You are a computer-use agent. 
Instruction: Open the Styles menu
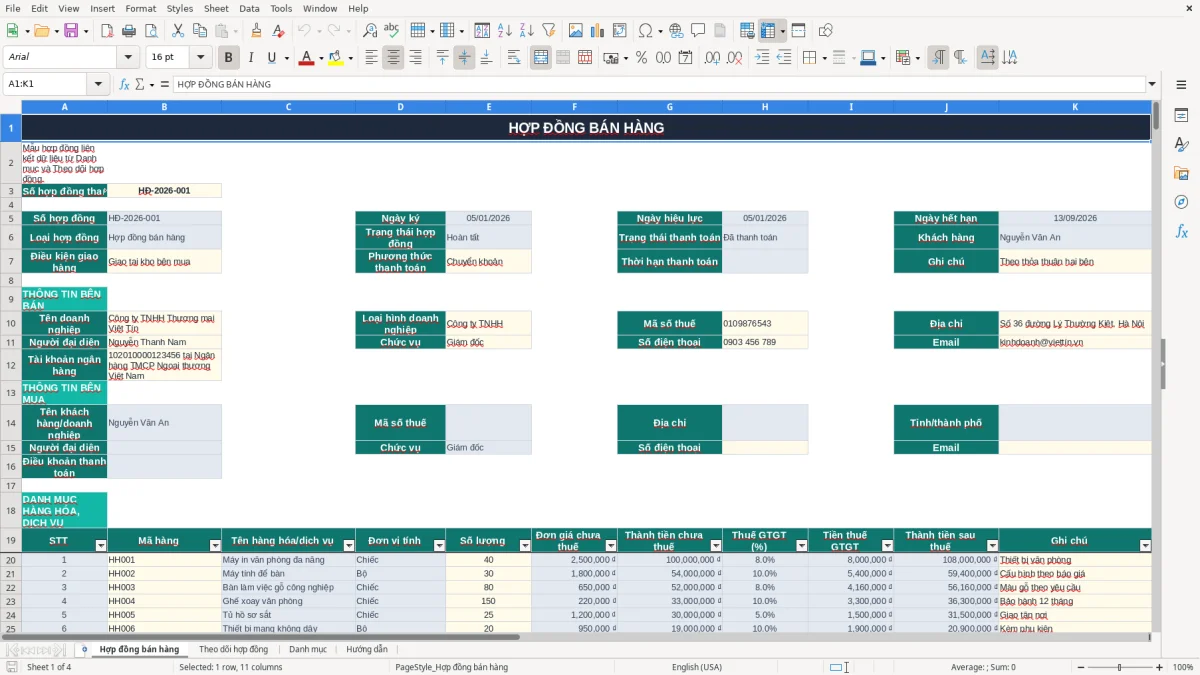180,8
